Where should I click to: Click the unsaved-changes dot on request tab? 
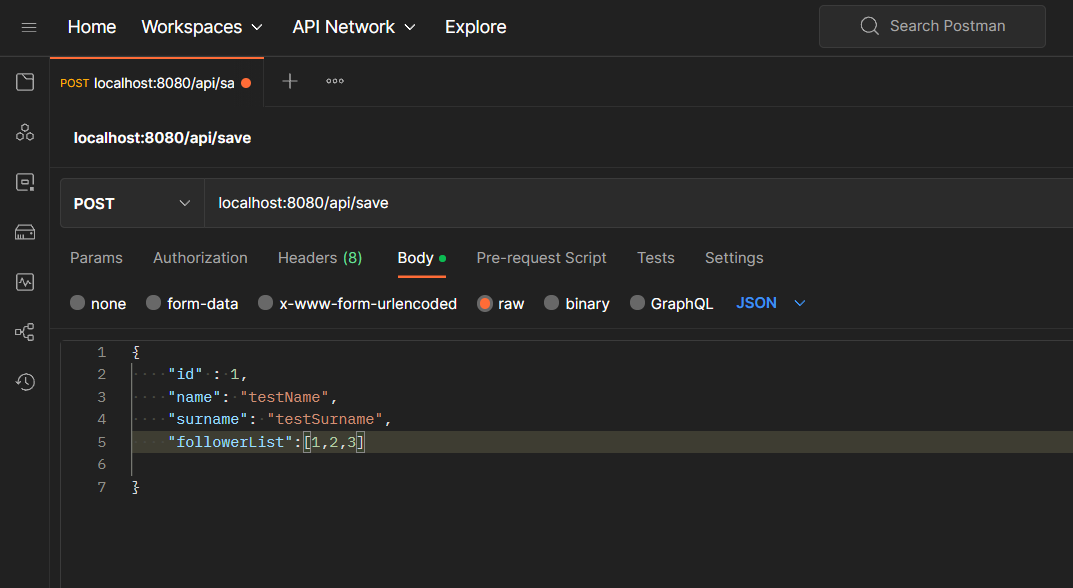click(246, 83)
